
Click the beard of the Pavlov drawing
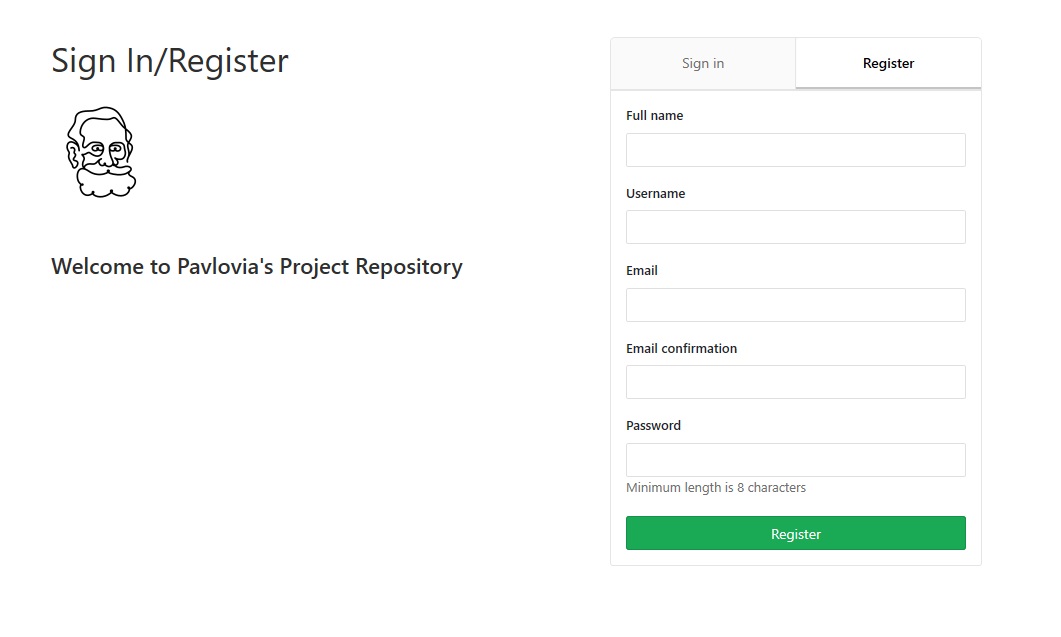106,182
